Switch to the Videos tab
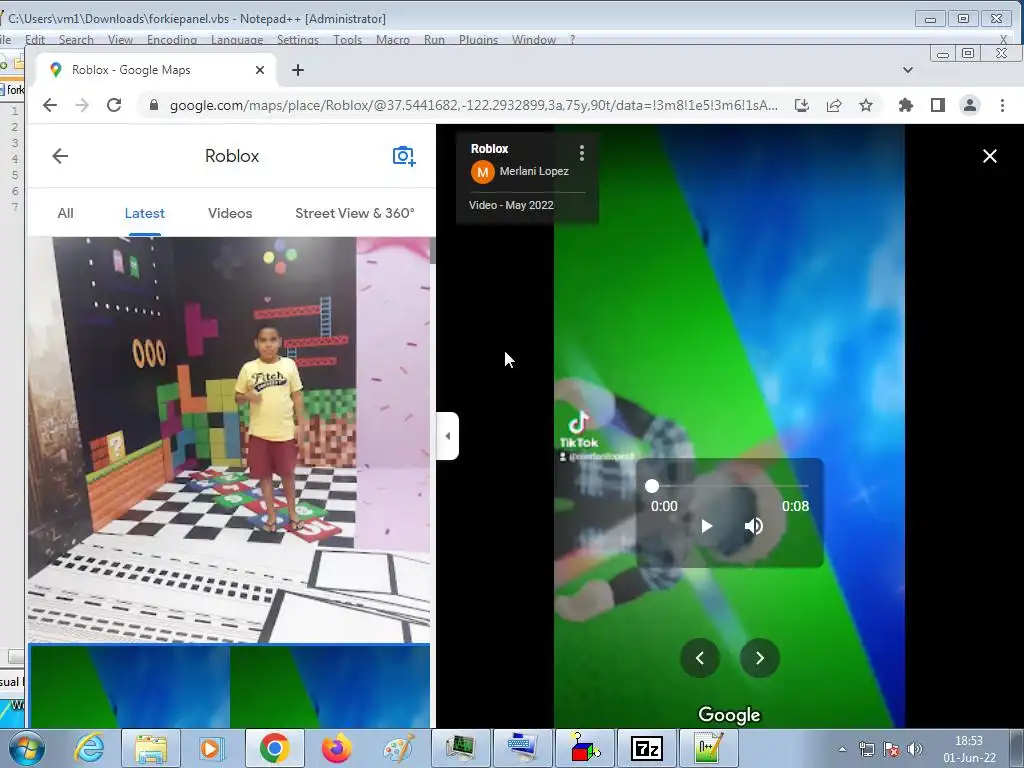 pos(230,214)
